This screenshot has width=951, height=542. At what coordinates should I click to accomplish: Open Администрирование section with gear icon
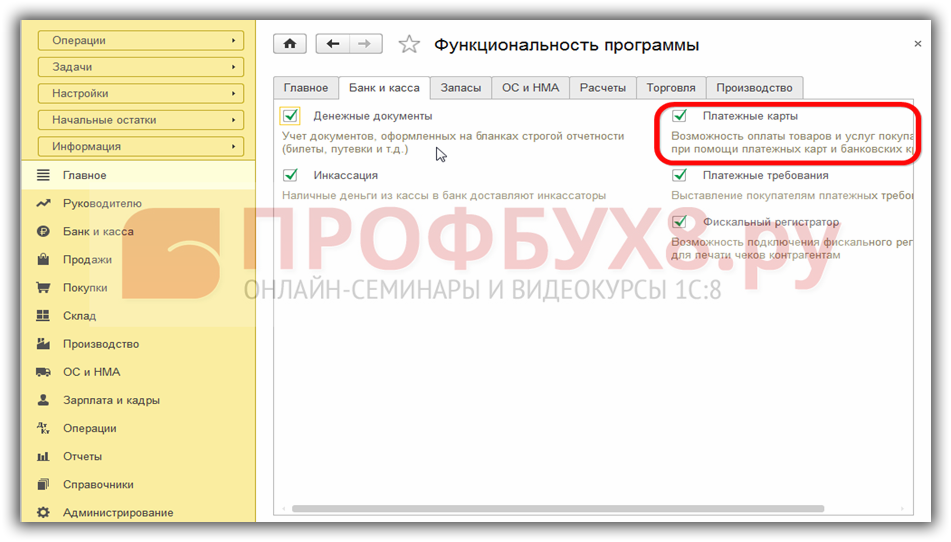[117, 513]
